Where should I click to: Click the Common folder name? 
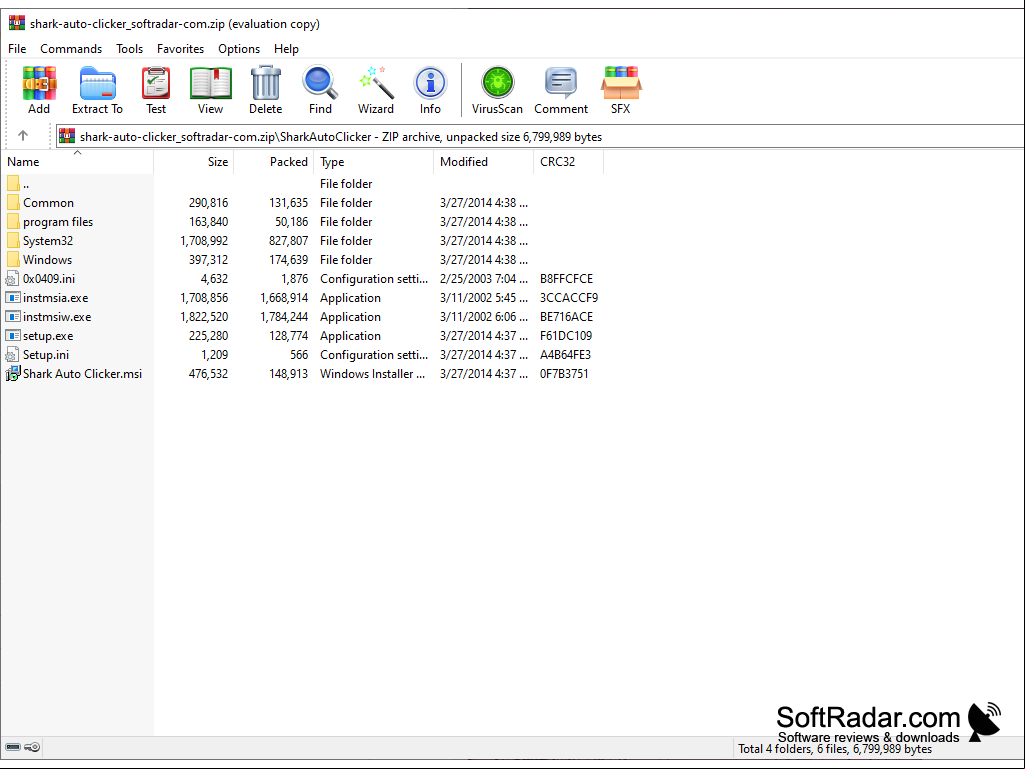coord(48,203)
